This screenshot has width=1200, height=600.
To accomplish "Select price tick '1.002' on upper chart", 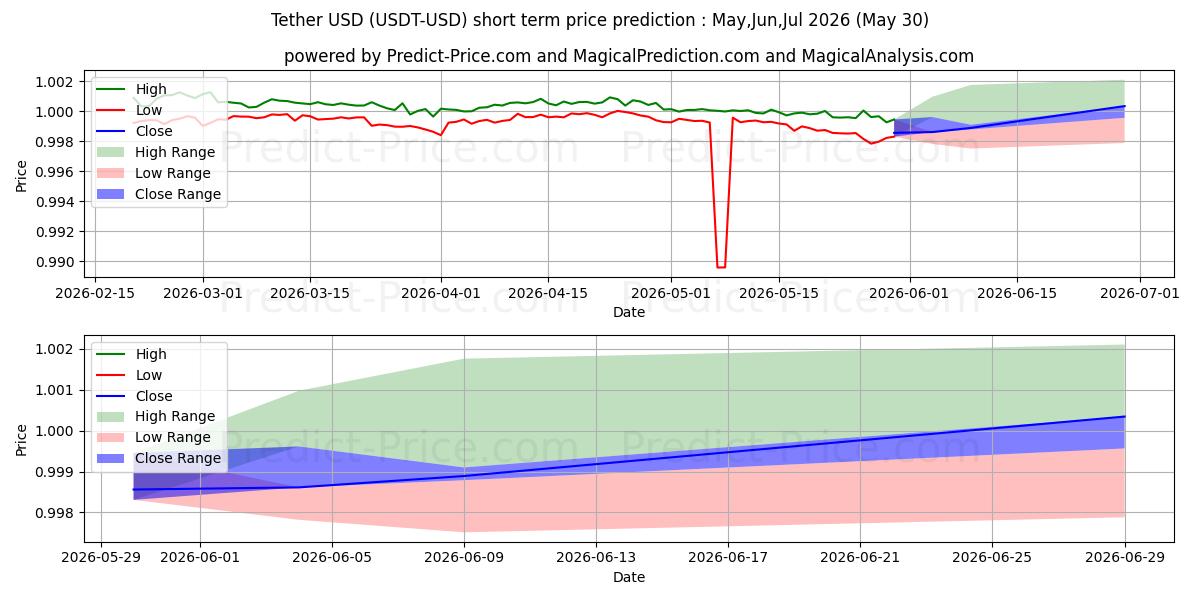I will tap(57, 82).
